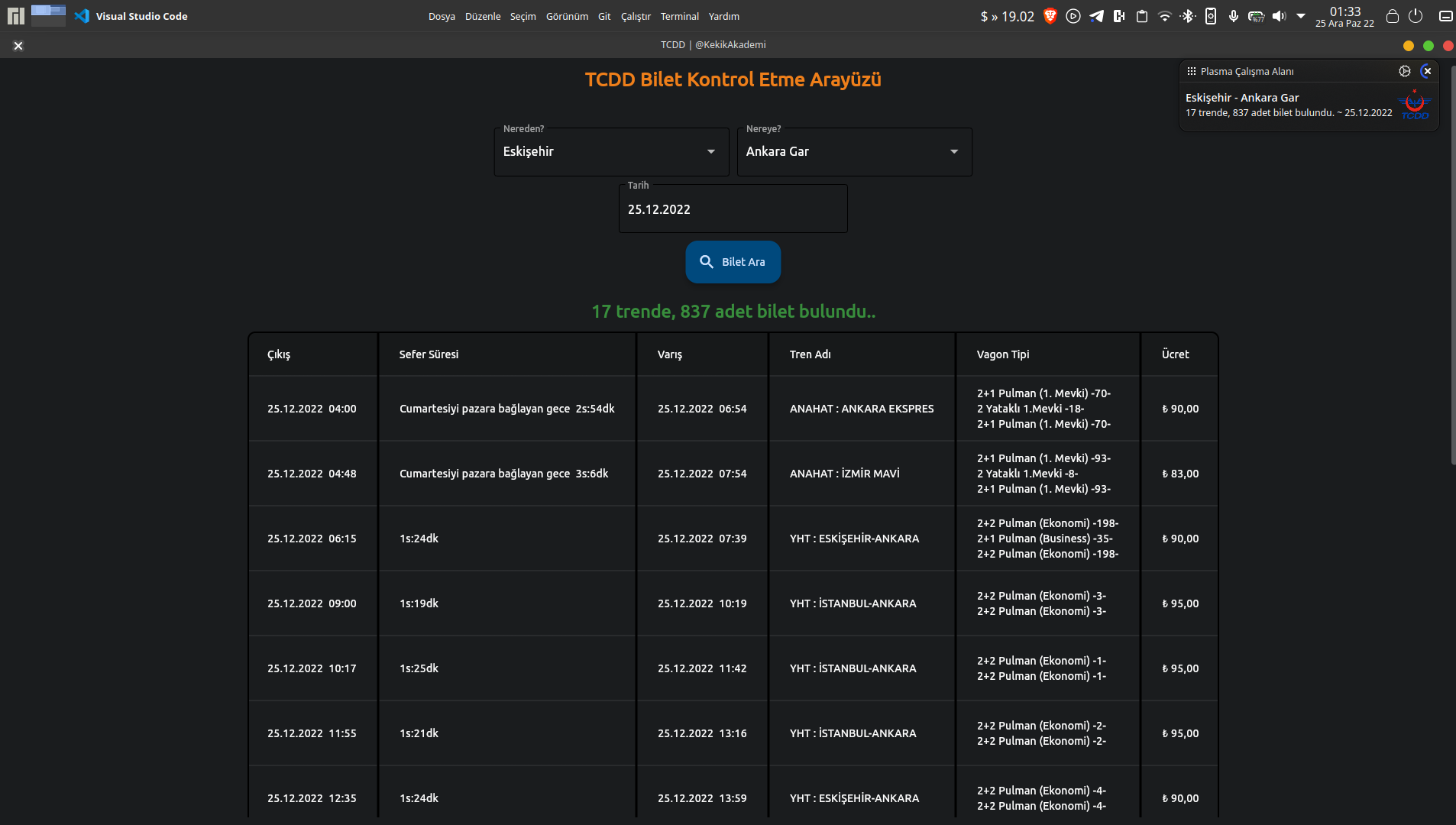Click the Sefer Süresi column header

click(x=429, y=354)
